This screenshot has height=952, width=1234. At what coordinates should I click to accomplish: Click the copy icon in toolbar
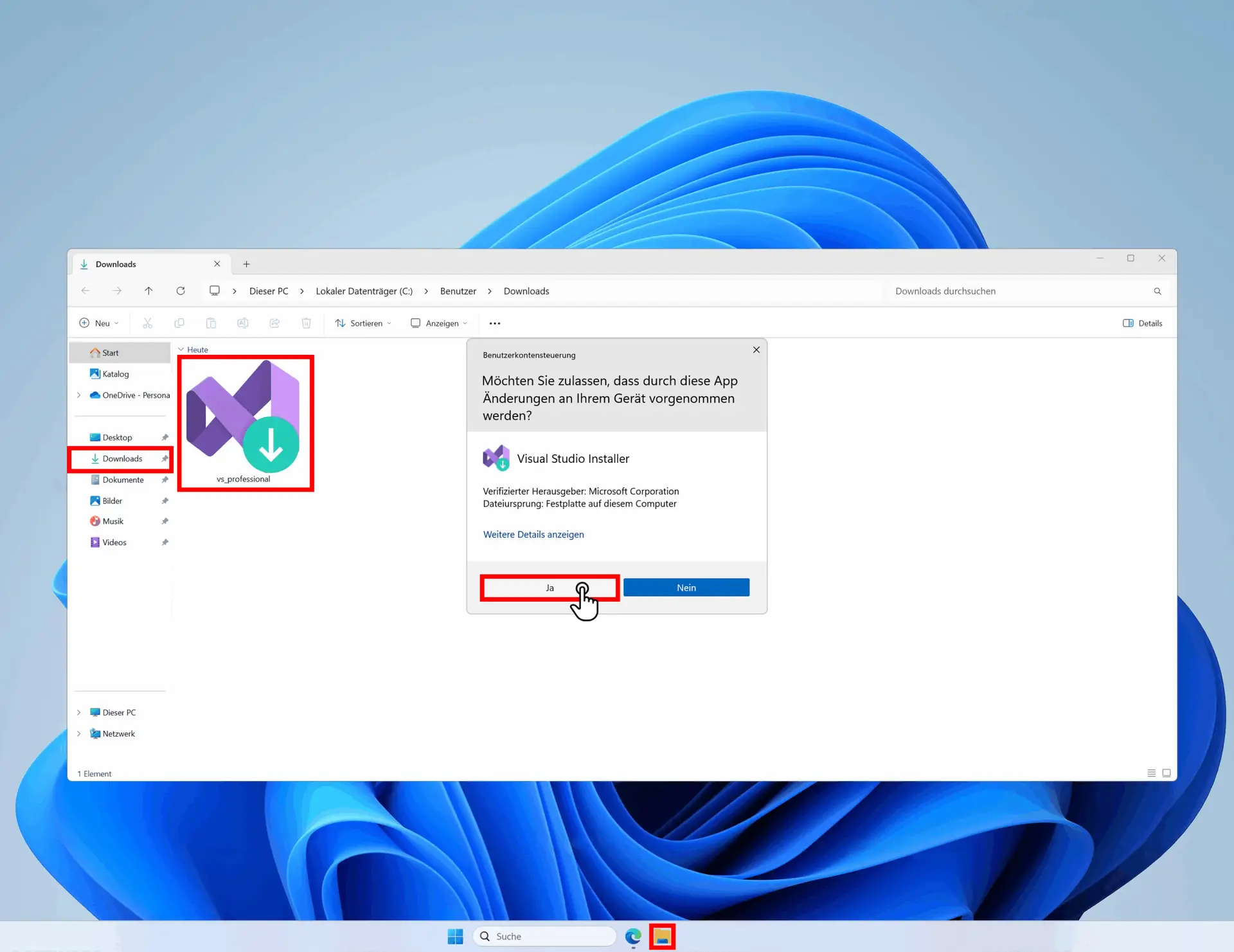pyautogui.click(x=179, y=323)
